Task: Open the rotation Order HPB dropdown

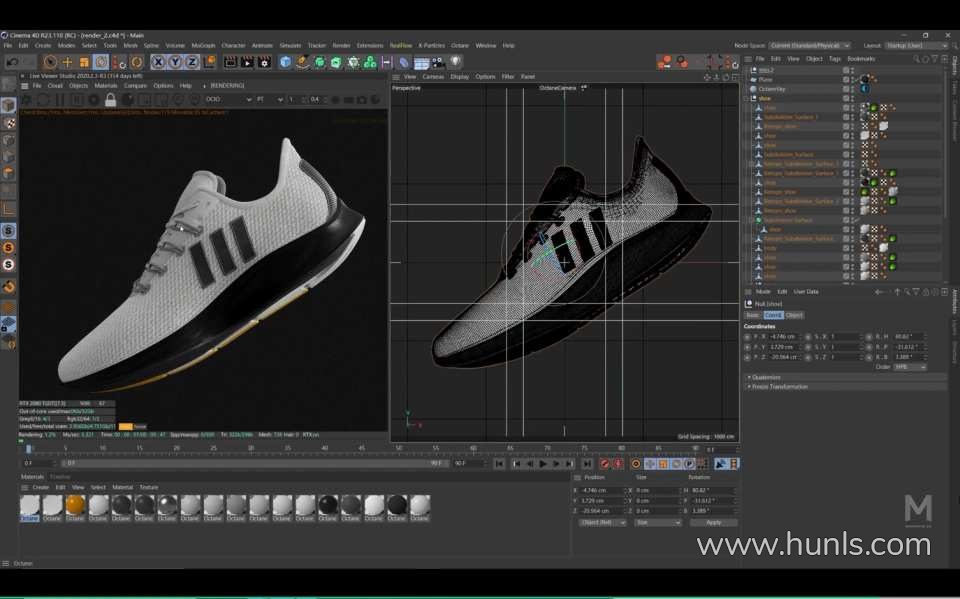Action: tap(908, 367)
